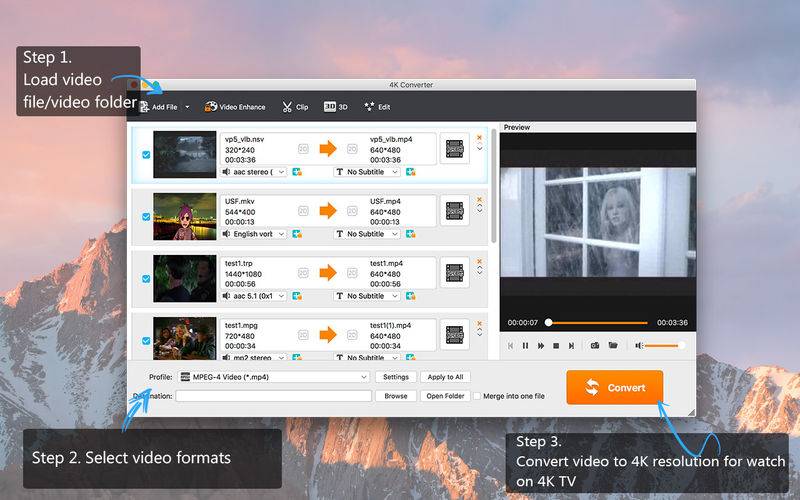This screenshot has height=500, width=800.
Task: Open subtitle dropdown for USF.mp4
Action: click(366, 234)
